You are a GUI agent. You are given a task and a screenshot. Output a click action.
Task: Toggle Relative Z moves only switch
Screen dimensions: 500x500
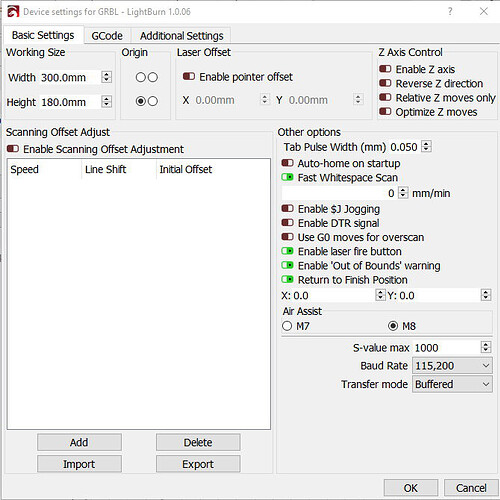coord(385,97)
